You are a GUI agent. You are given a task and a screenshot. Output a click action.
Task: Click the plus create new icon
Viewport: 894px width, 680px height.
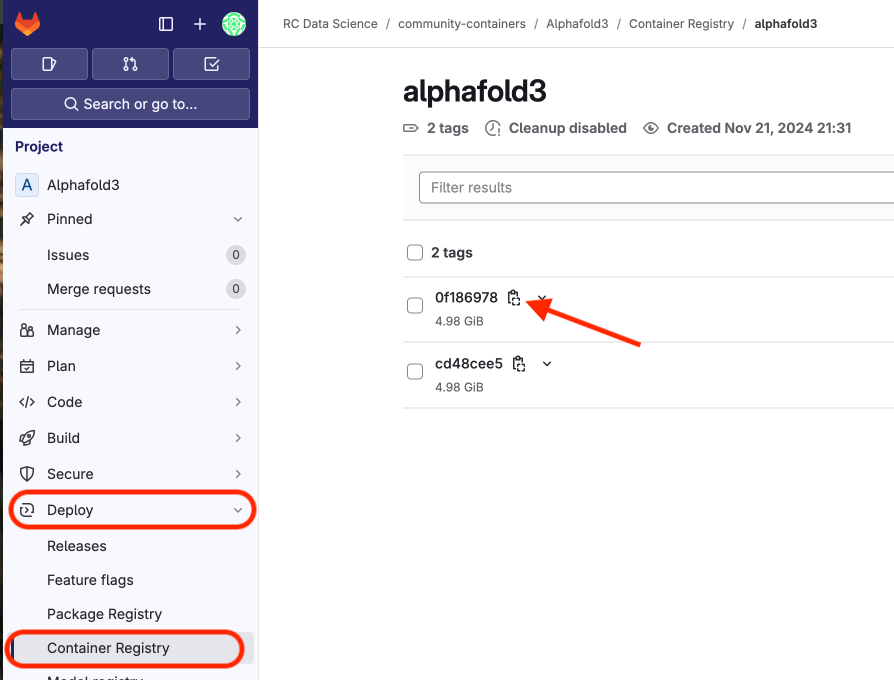[x=200, y=24]
